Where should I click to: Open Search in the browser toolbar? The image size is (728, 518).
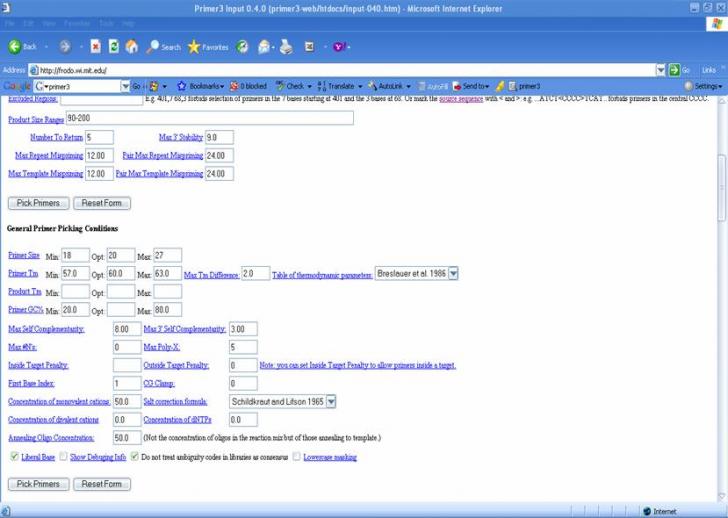[163, 47]
